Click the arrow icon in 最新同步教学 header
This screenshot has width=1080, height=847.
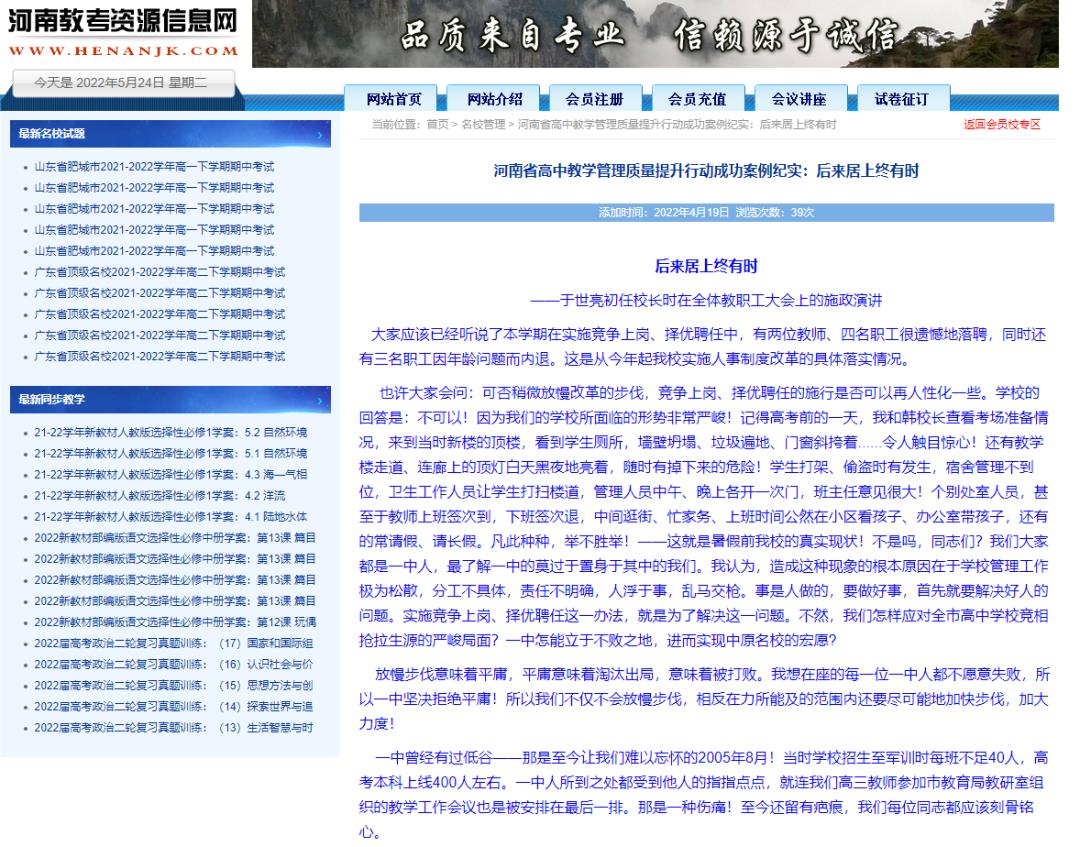pyautogui.click(x=320, y=401)
